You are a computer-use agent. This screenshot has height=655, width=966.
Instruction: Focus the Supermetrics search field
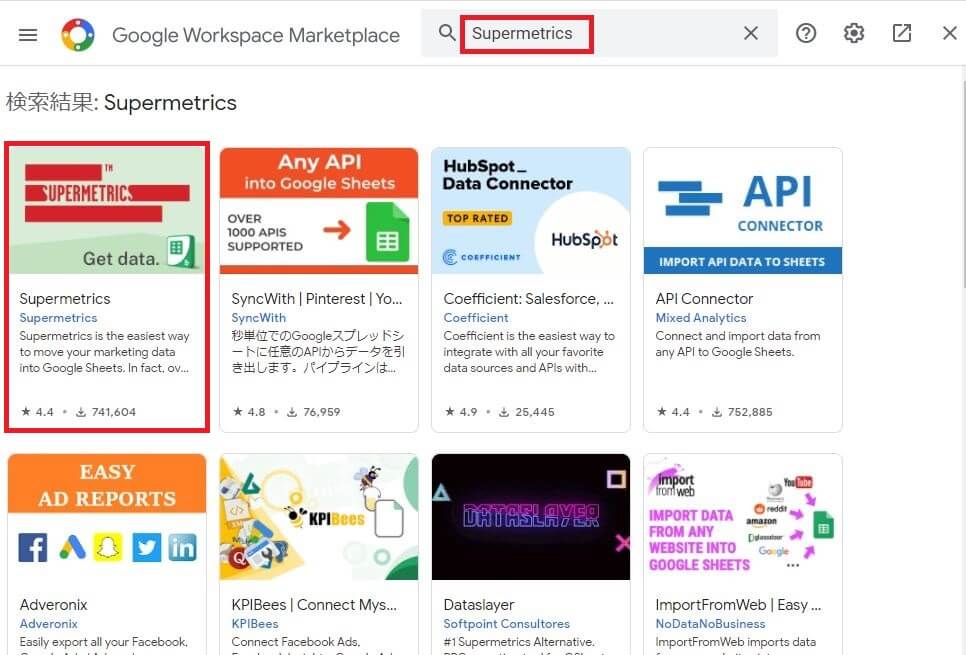601,33
